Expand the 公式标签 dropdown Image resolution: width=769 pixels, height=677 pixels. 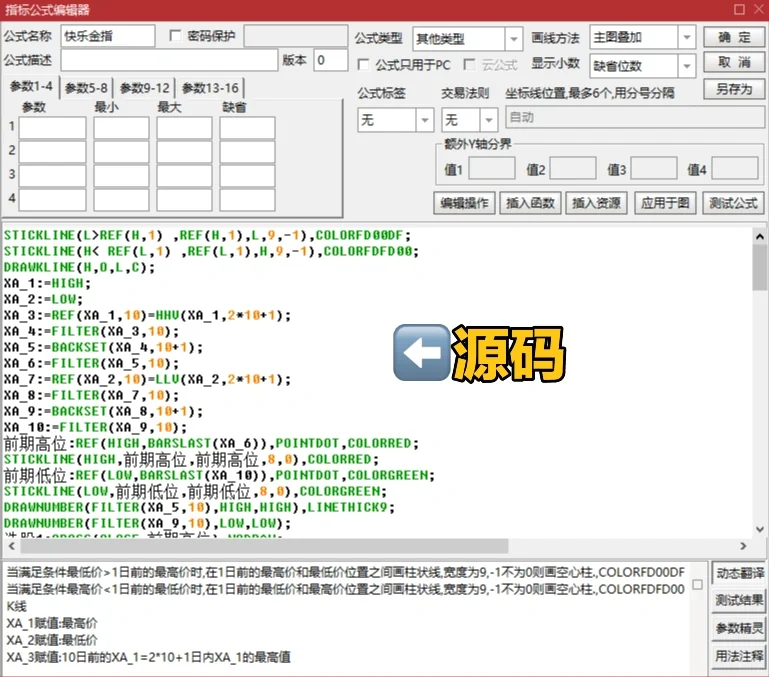pos(425,120)
